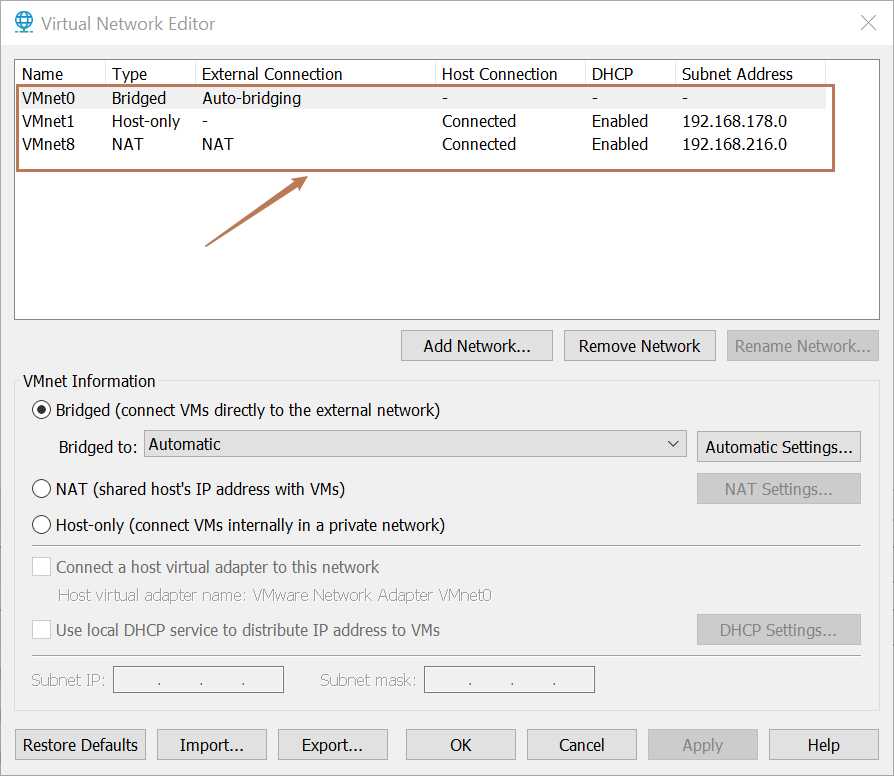Click External Connection column header

pyautogui.click(x=315, y=74)
